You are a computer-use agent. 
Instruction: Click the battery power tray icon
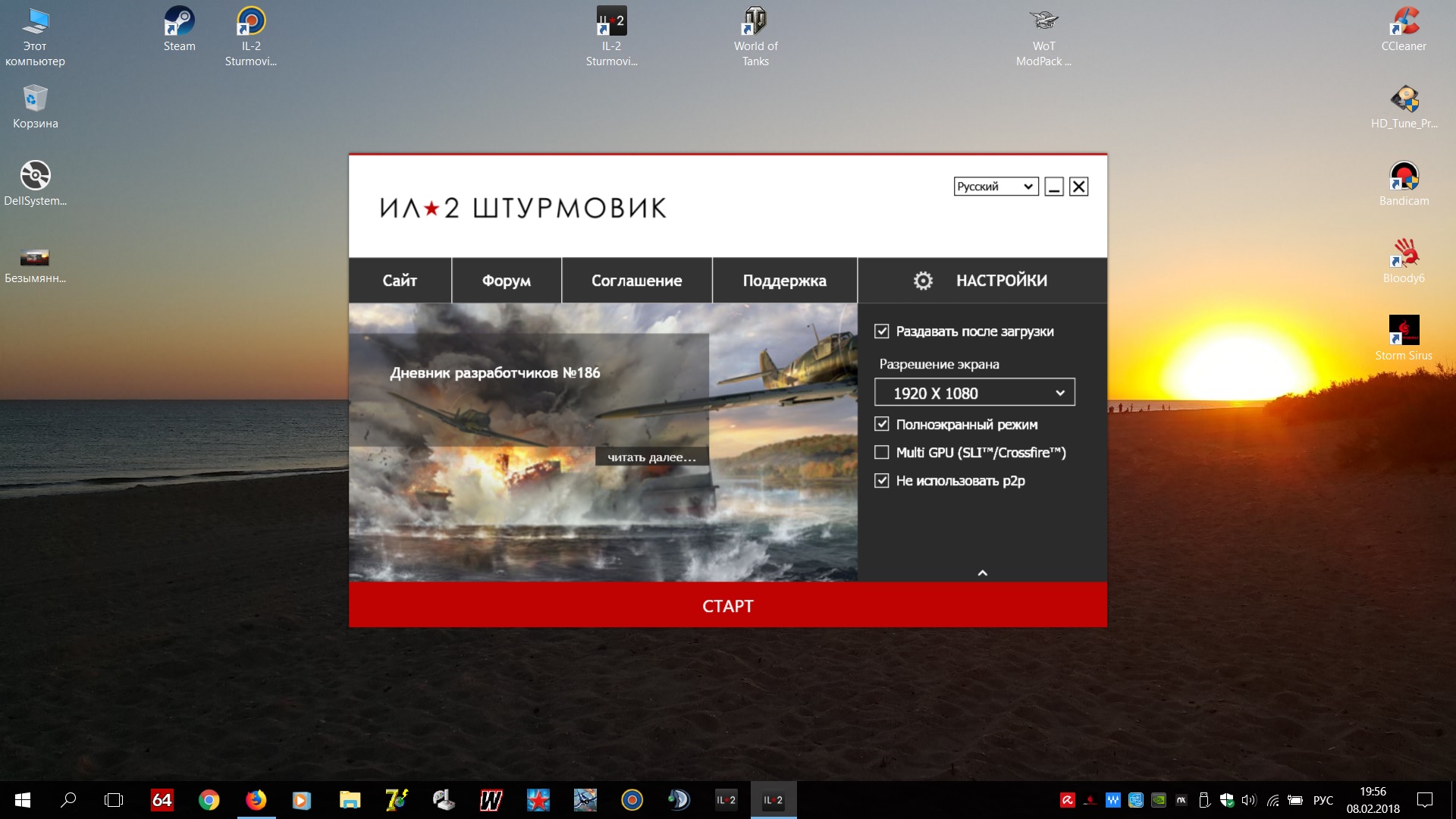1295,800
